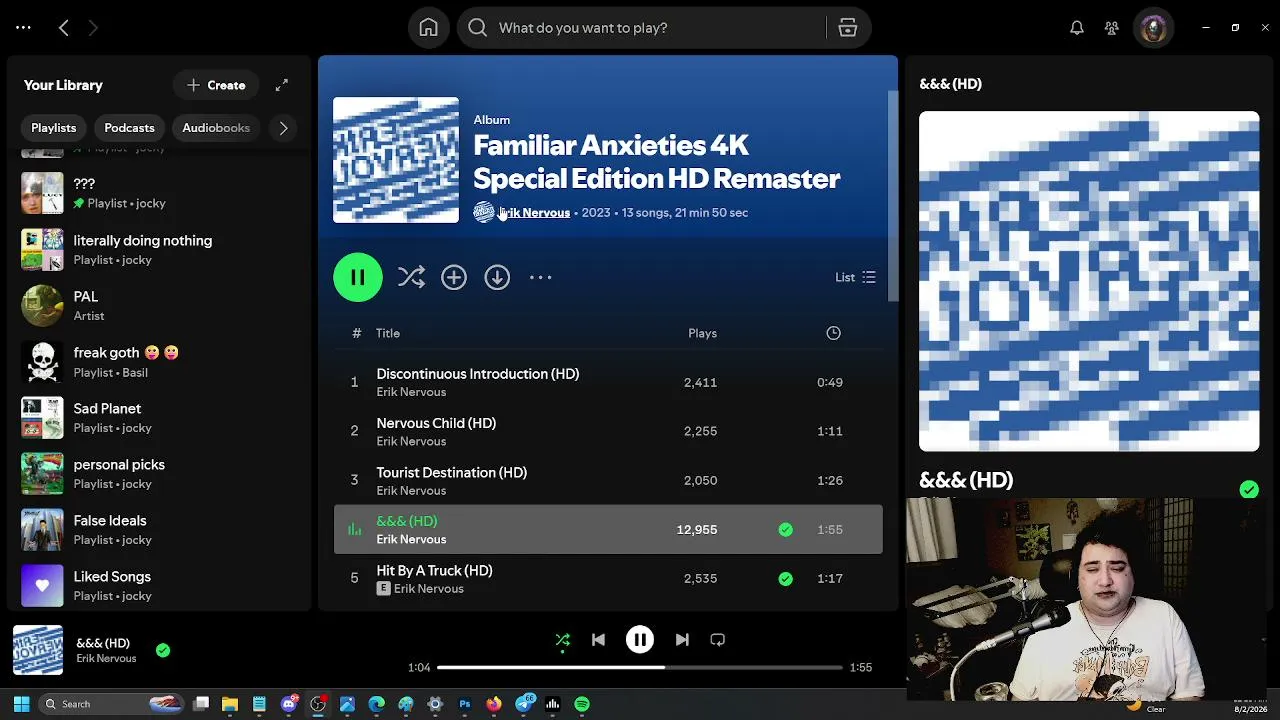The width and height of the screenshot is (1280, 720).
Task: Filter library by Playlists
Action: (x=54, y=128)
